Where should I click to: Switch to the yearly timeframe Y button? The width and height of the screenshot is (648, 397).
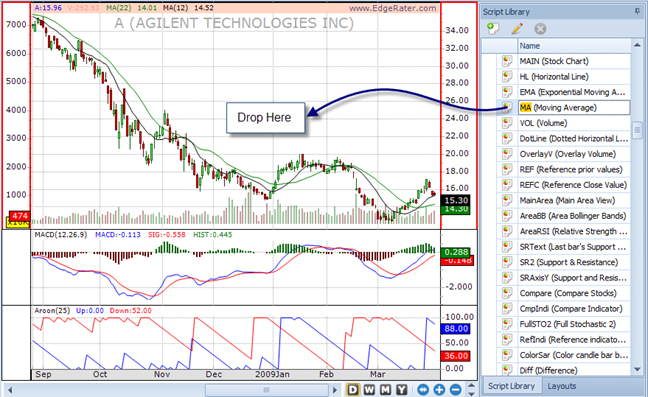(401, 390)
